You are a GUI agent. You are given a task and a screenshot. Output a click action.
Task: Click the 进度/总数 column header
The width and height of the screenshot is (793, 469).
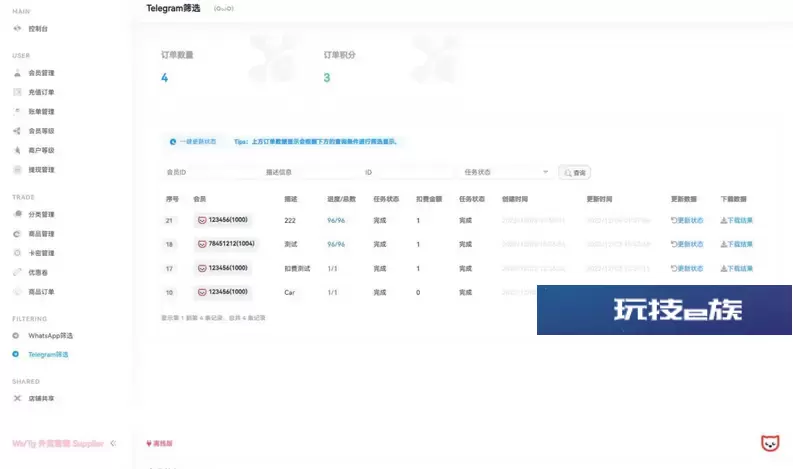tap(341, 199)
